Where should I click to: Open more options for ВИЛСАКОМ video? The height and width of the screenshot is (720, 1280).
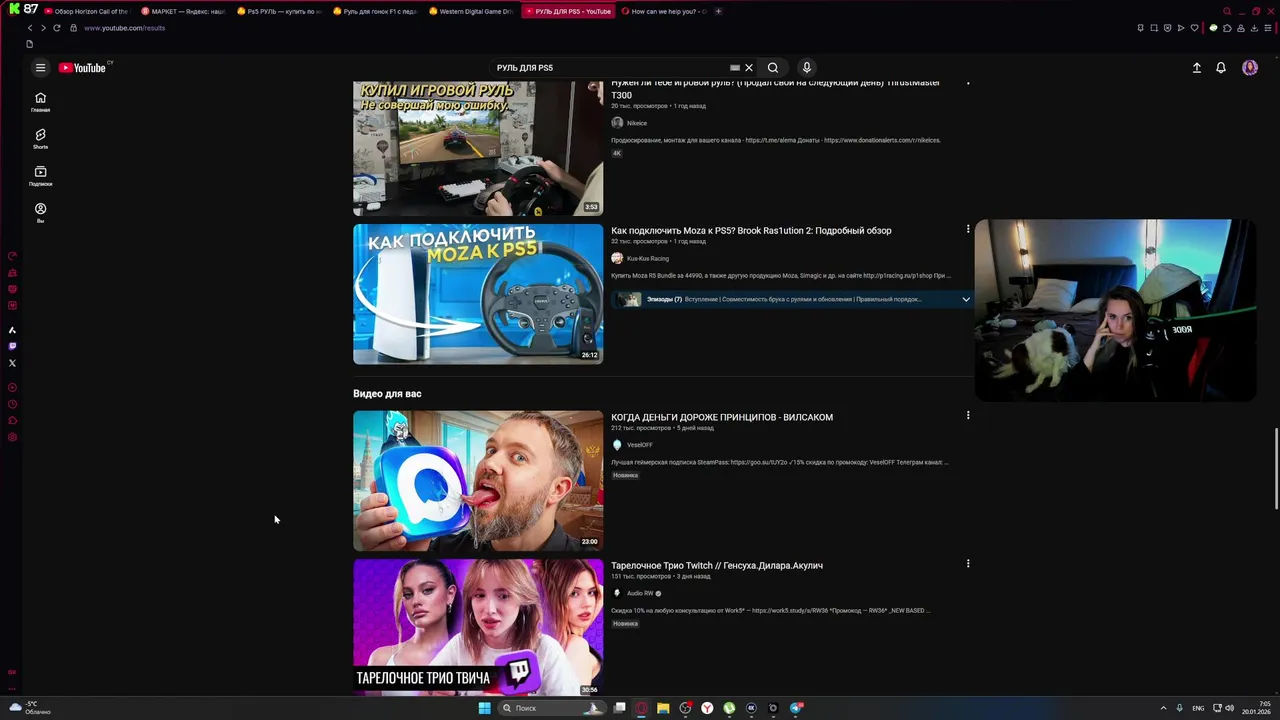click(x=967, y=415)
